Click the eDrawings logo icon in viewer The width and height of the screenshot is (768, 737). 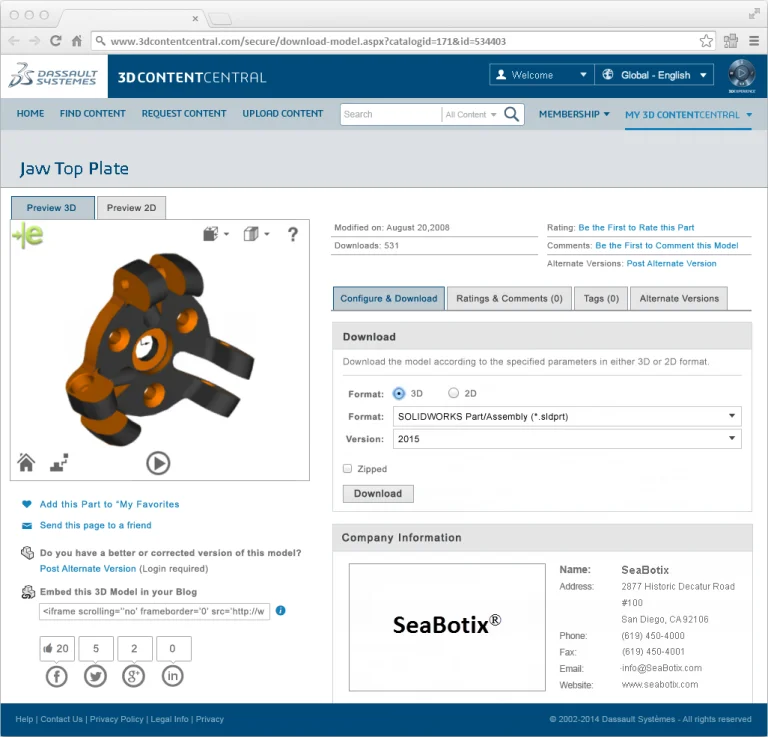(28, 236)
